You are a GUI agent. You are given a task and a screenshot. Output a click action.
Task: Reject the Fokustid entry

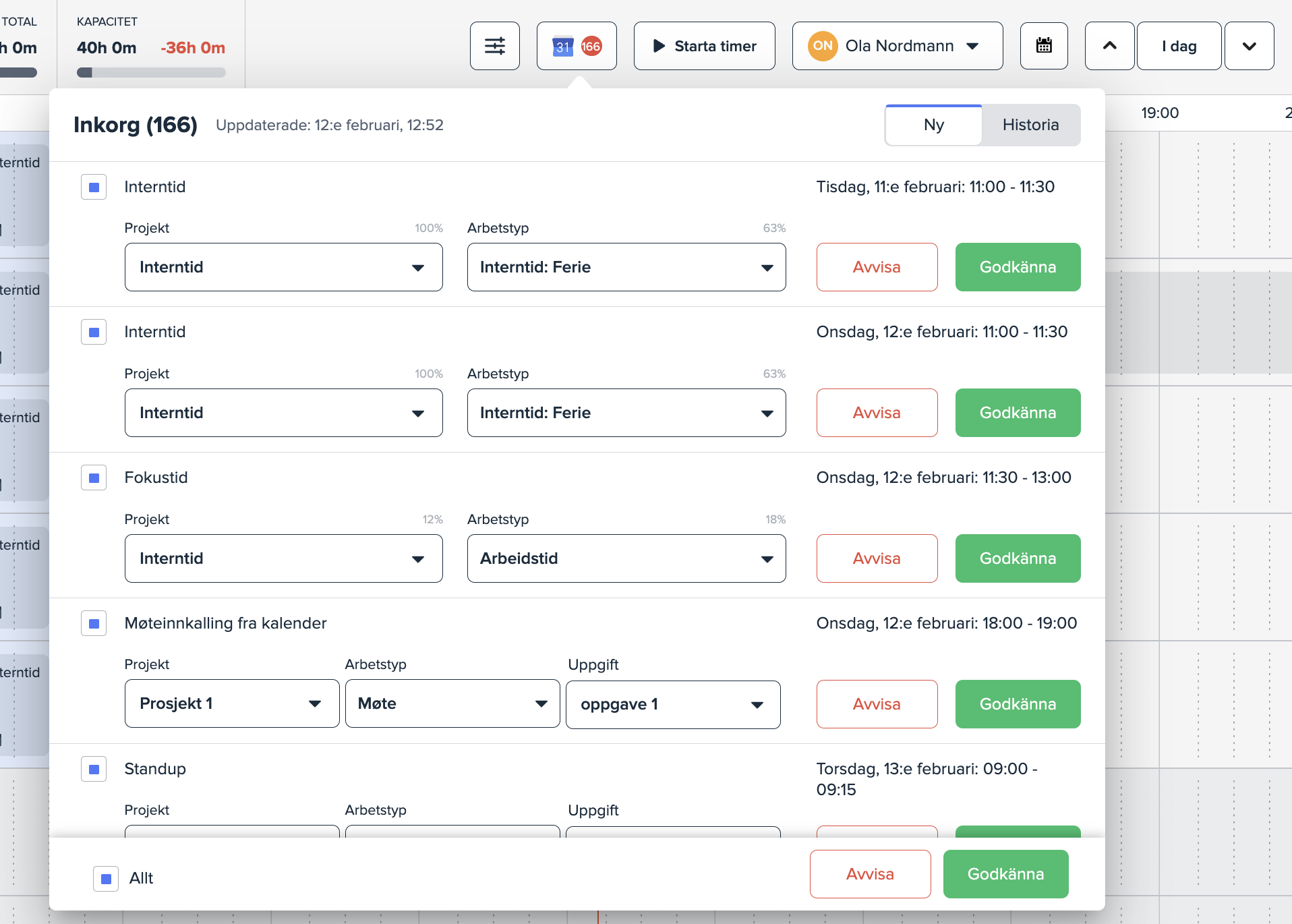tap(877, 558)
